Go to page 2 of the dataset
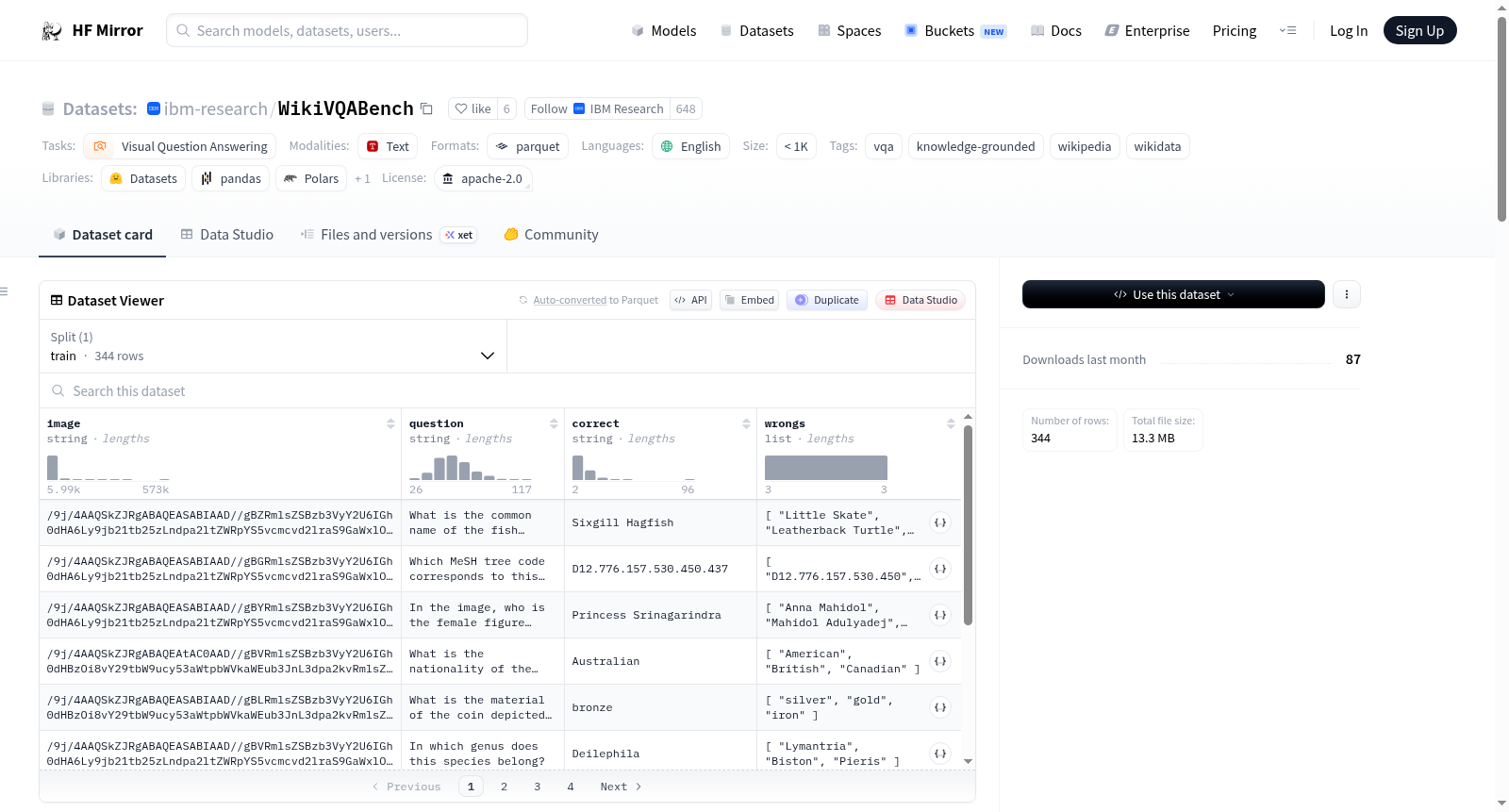Screen dimensions: 1509x812 point(504,787)
